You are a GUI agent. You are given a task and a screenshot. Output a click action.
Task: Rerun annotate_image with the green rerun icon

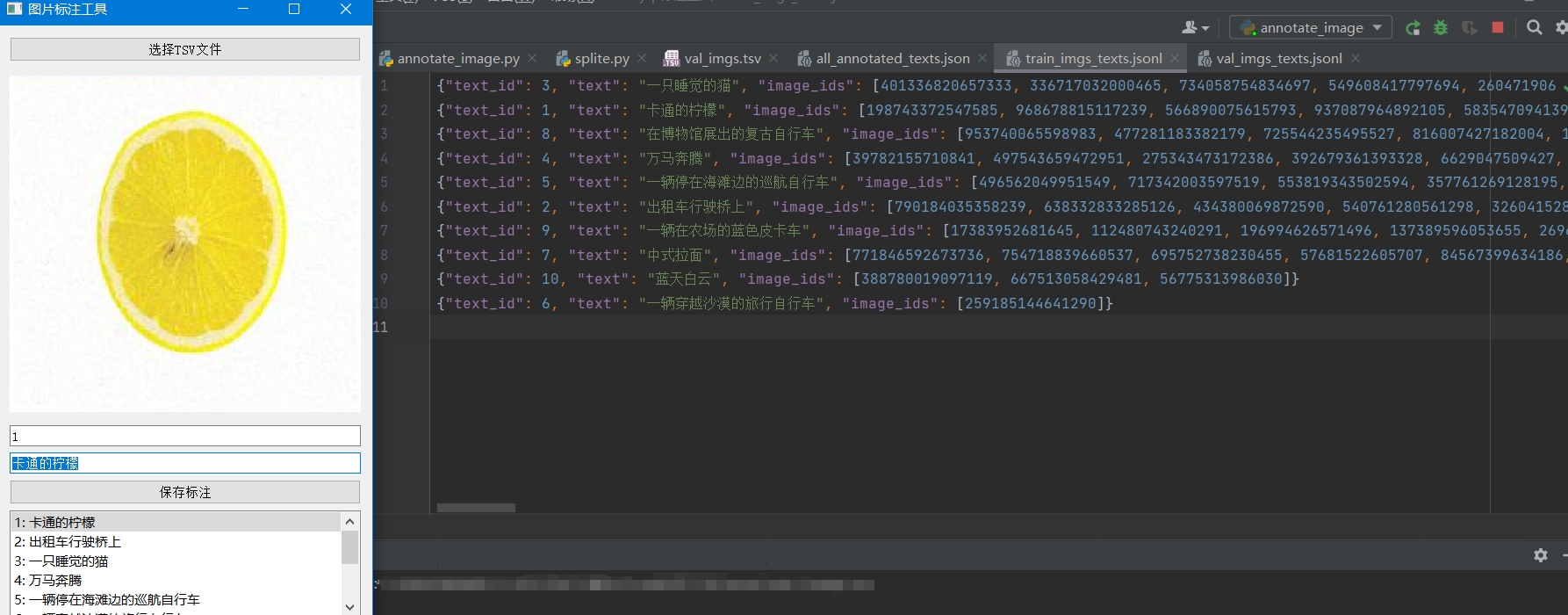click(1413, 28)
